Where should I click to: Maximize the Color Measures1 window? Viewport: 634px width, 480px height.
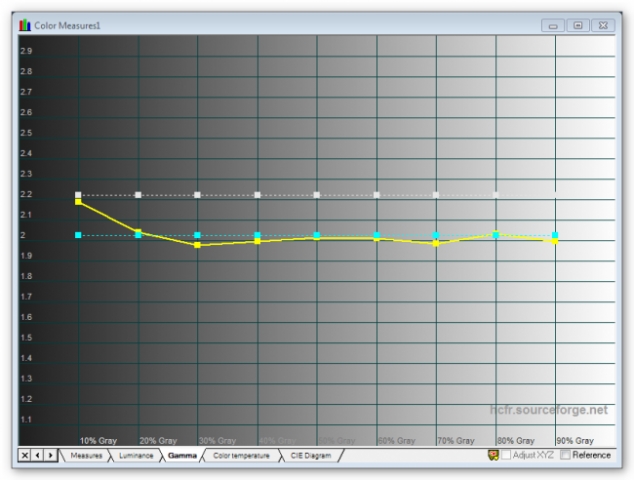578,24
